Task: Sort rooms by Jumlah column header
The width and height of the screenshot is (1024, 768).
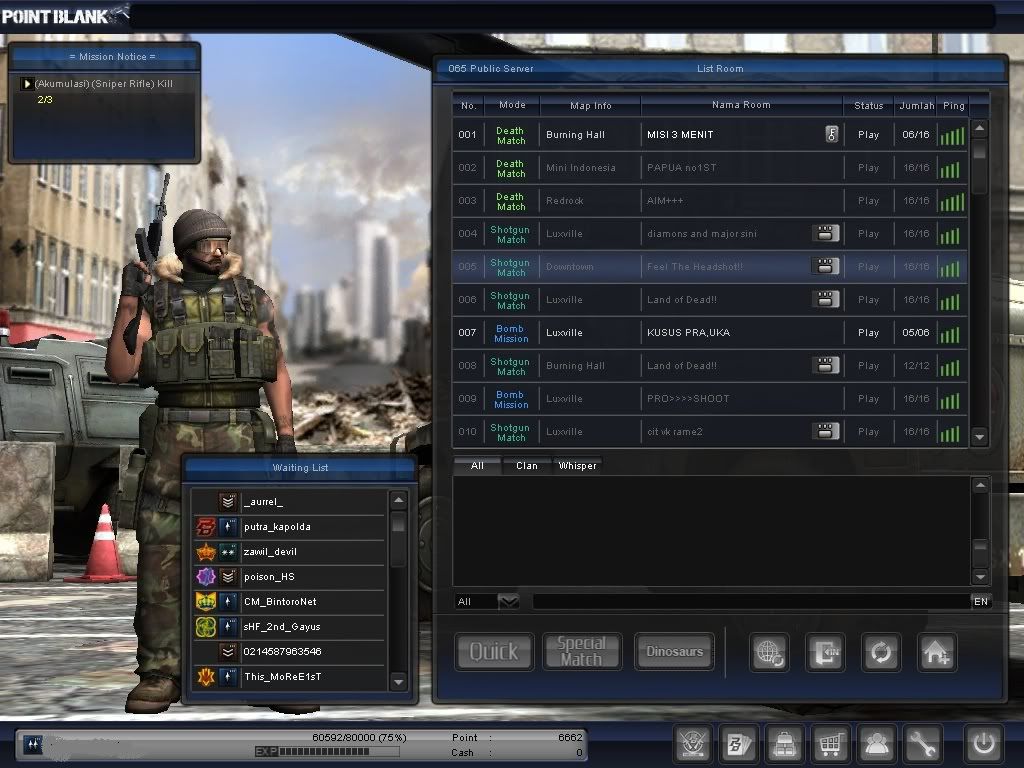Action: tap(916, 105)
